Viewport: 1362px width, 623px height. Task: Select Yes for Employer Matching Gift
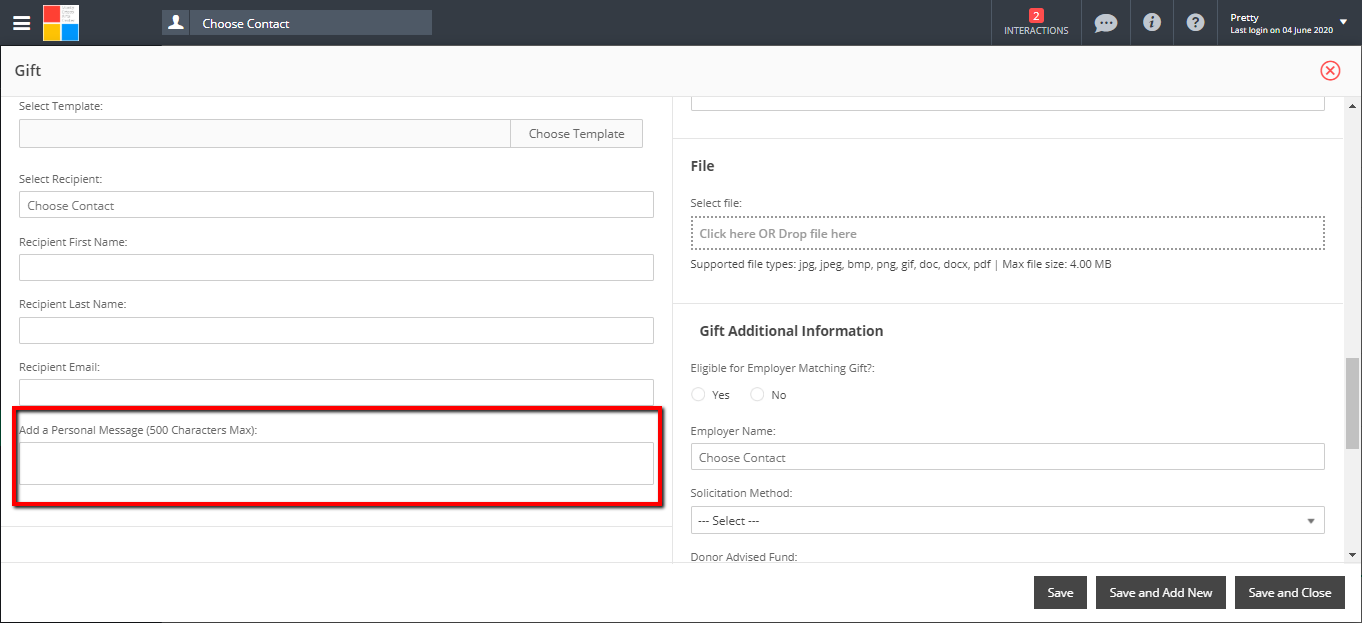(x=698, y=394)
